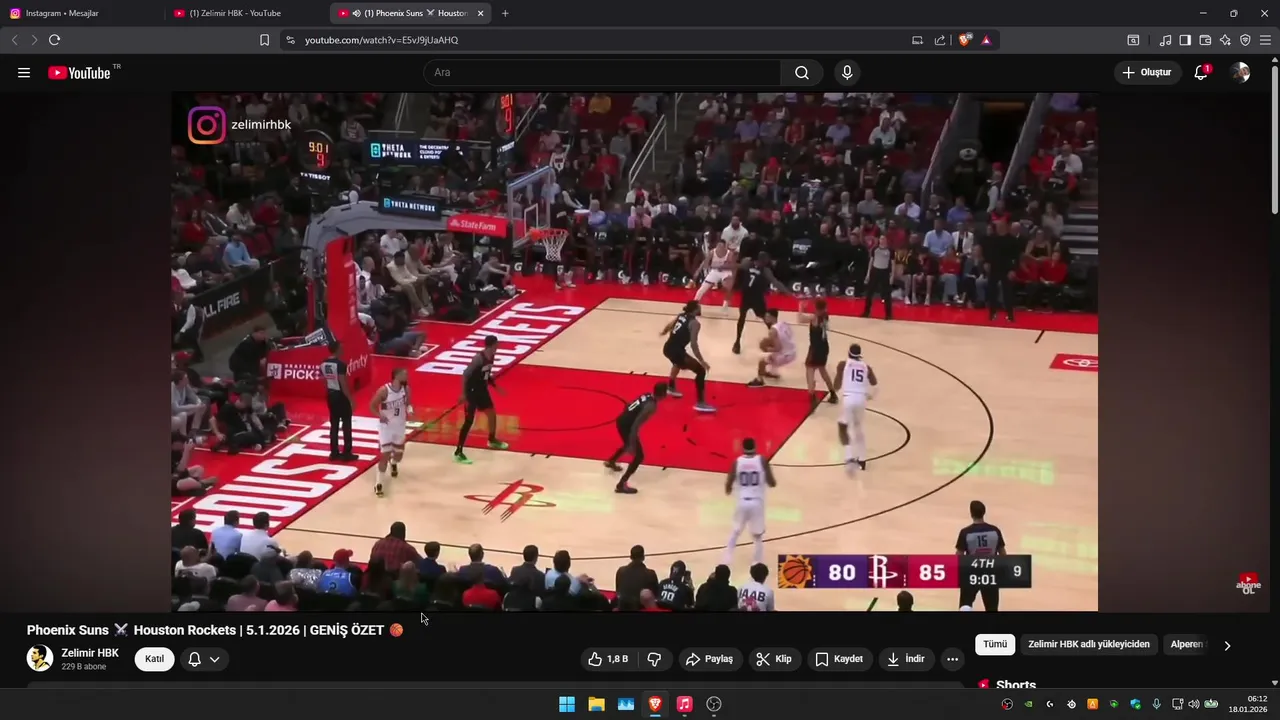Click the abone OL subscribe watermark on video
Image resolution: width=1280 pixels, height=720 pixels.
[x=1247, y=584]
